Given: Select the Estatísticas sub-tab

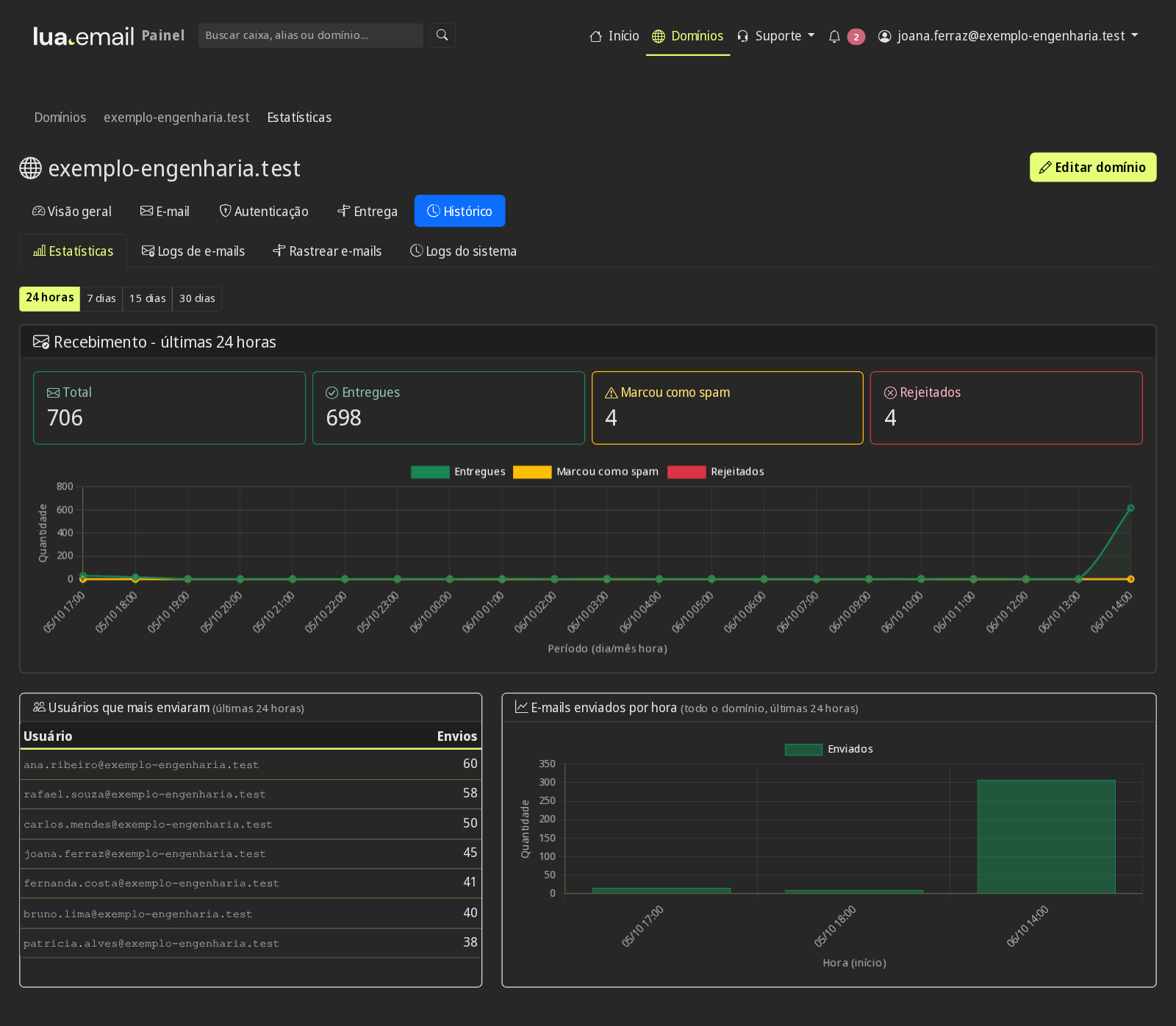Looking at the screenshot, I should coord(73,251).
